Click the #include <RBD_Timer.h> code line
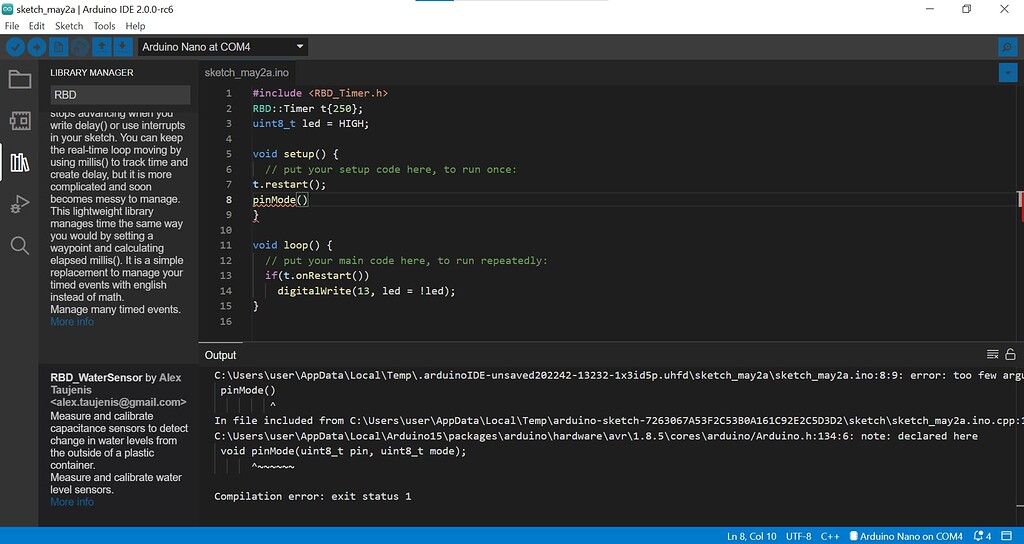 pos(320,93)
